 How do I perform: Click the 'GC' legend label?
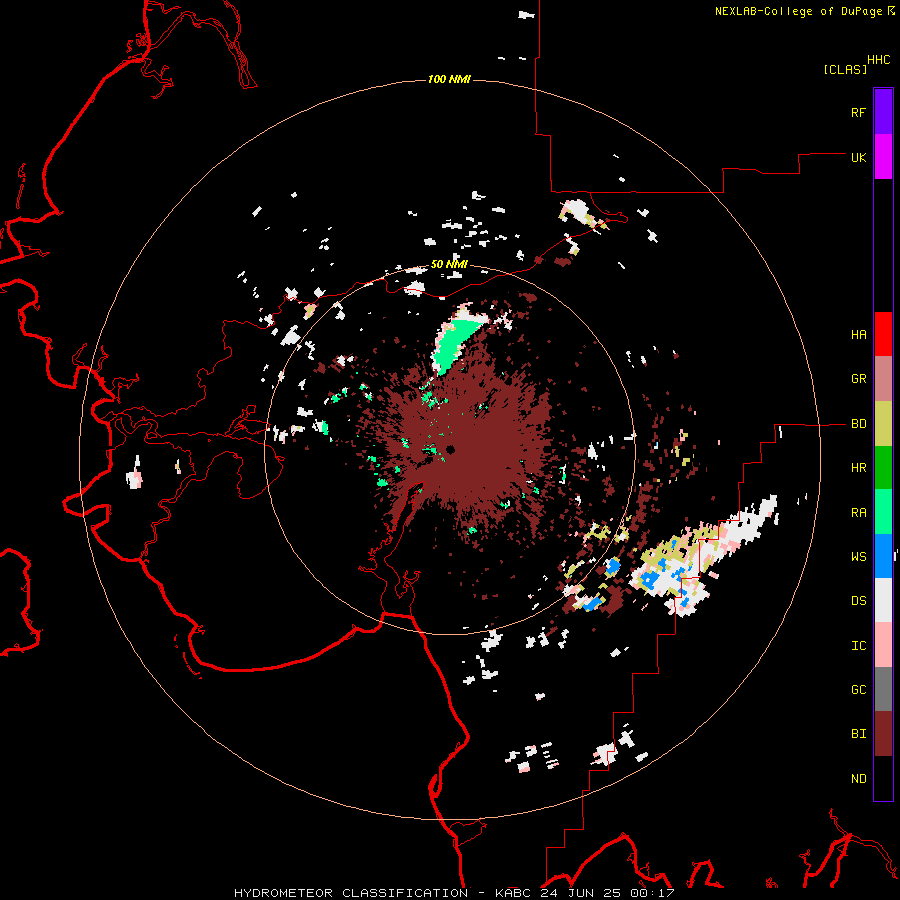click(x=858, y=690)
